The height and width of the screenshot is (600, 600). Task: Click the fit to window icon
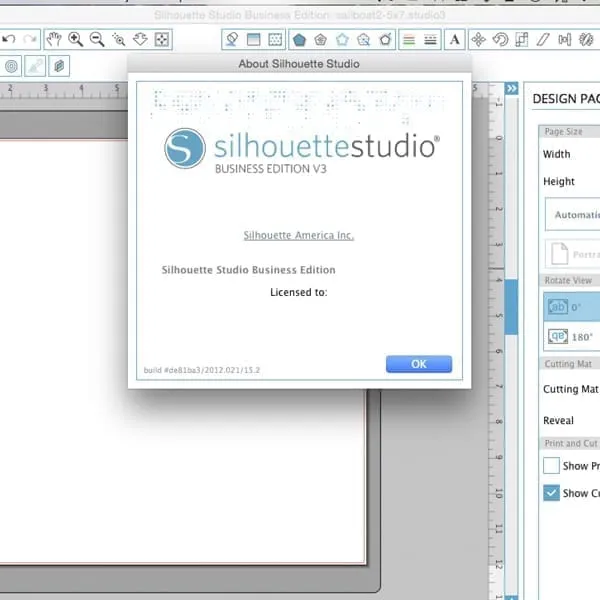click(x=163, y=39)
